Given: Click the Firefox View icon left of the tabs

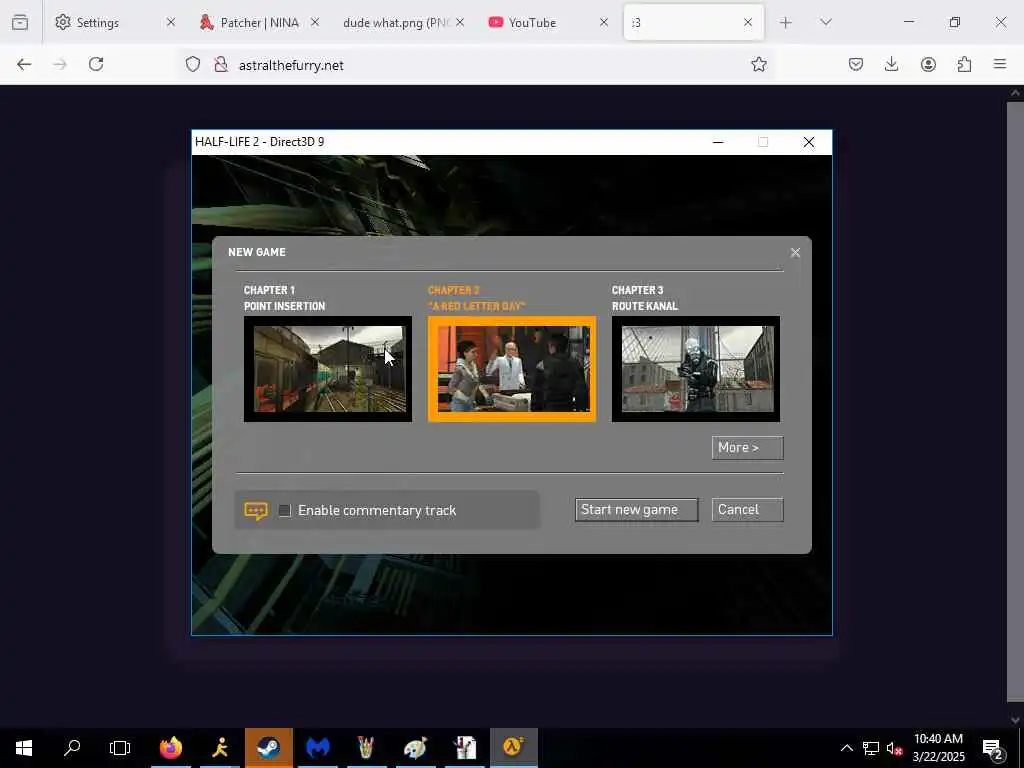Looking at the screenshot, I should click(x=20, y=22).
